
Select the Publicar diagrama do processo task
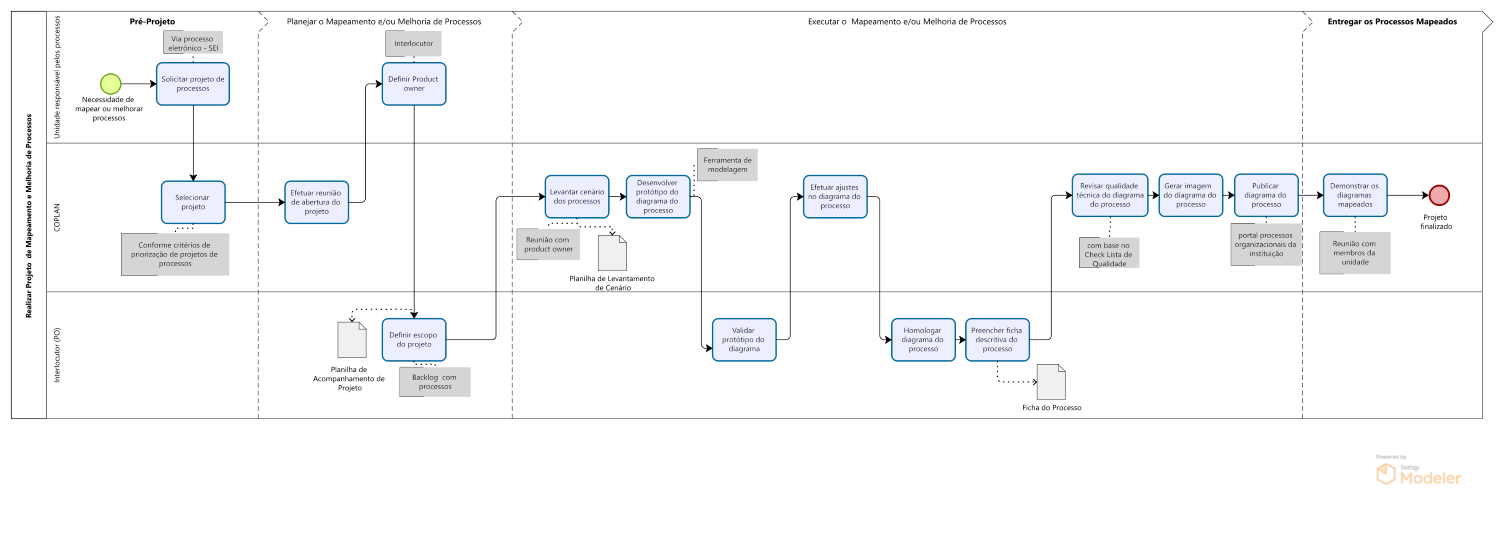tap(1266, 194)
